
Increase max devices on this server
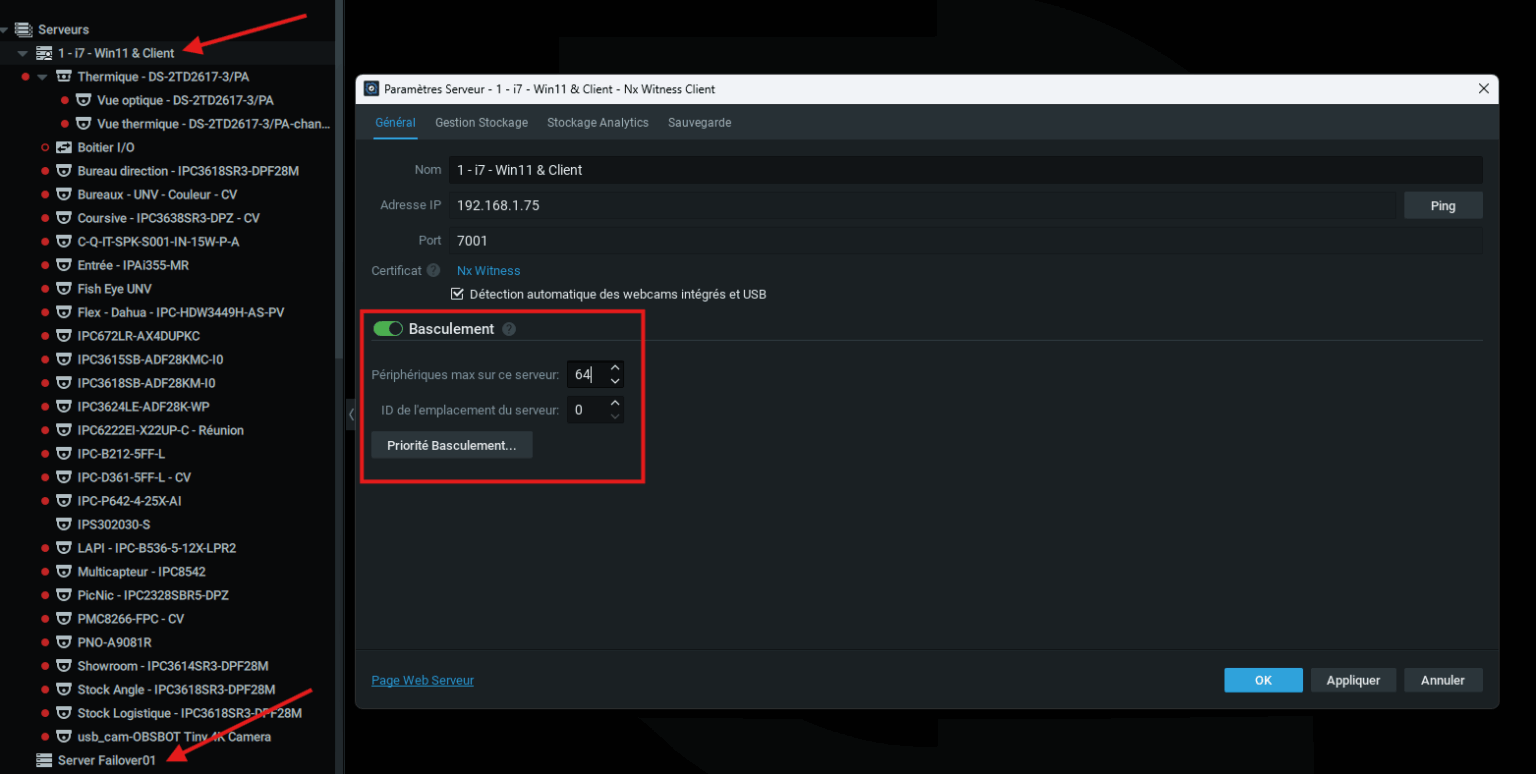pyautogui.click(x=615, y=368)
